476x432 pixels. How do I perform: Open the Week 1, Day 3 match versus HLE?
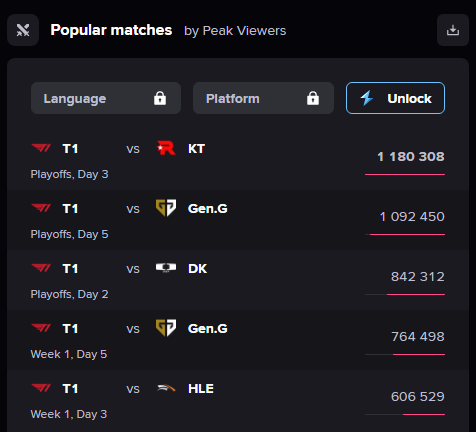(238, 400)
